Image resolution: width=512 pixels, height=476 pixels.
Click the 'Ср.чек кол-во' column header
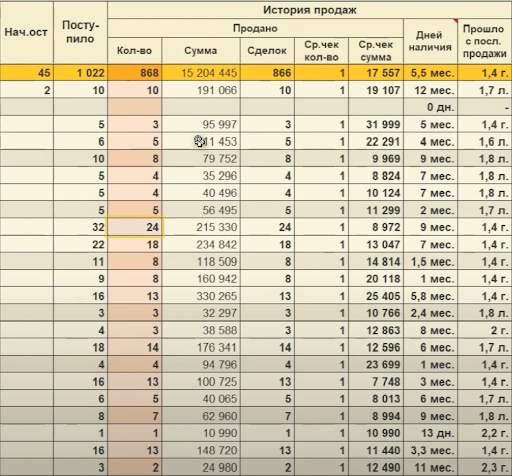[321, 51]
